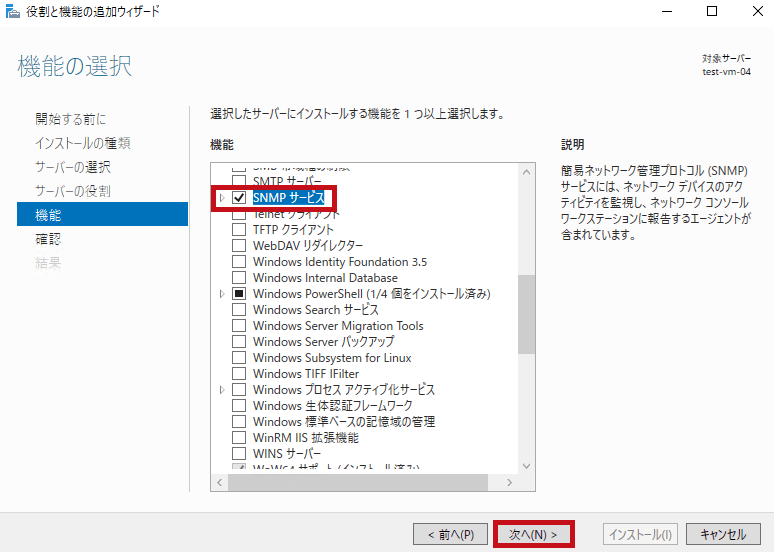Check Windows Identity Foundation 3.5 checkbox
The image size is (774, 552).
[x=239, y=262]
